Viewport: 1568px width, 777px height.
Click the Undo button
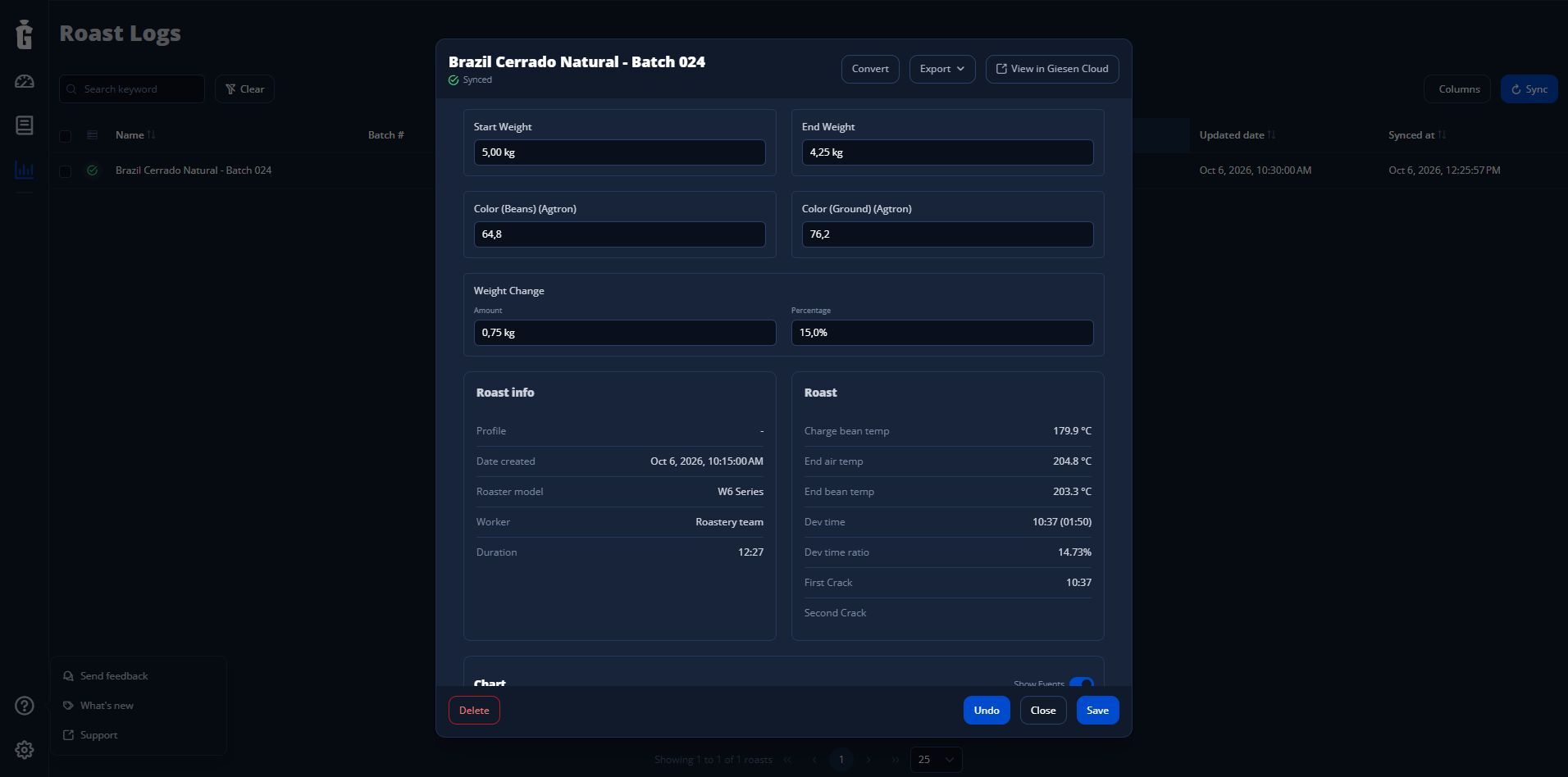pos(987,711)
